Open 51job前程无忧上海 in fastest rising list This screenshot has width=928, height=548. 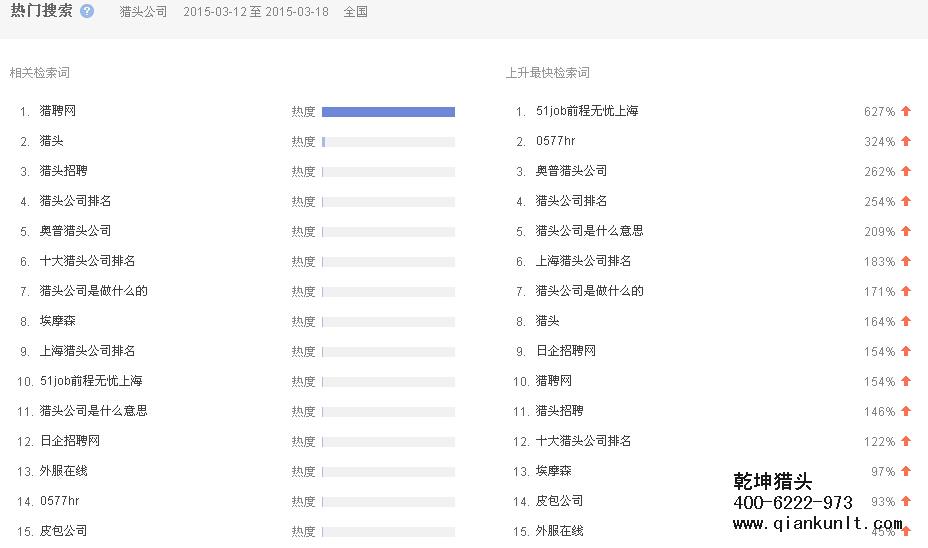[587, 111]
